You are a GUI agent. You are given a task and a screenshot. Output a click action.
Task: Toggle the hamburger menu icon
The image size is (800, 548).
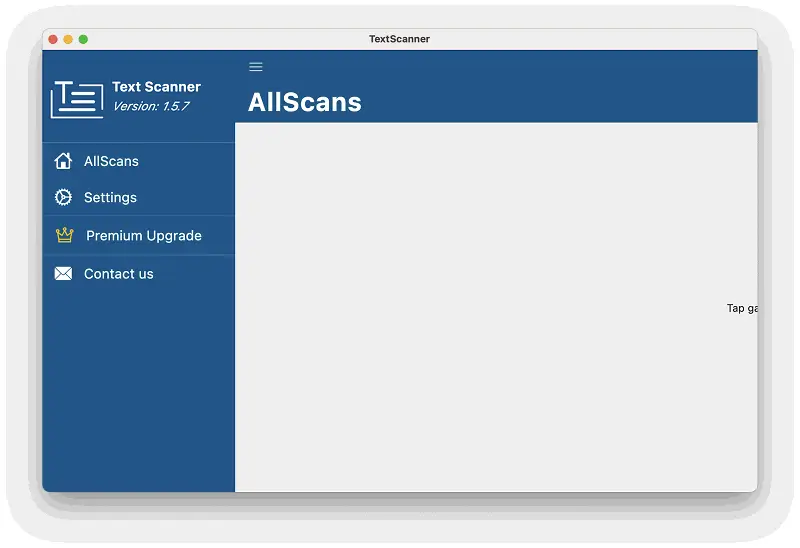coord(256,67)
